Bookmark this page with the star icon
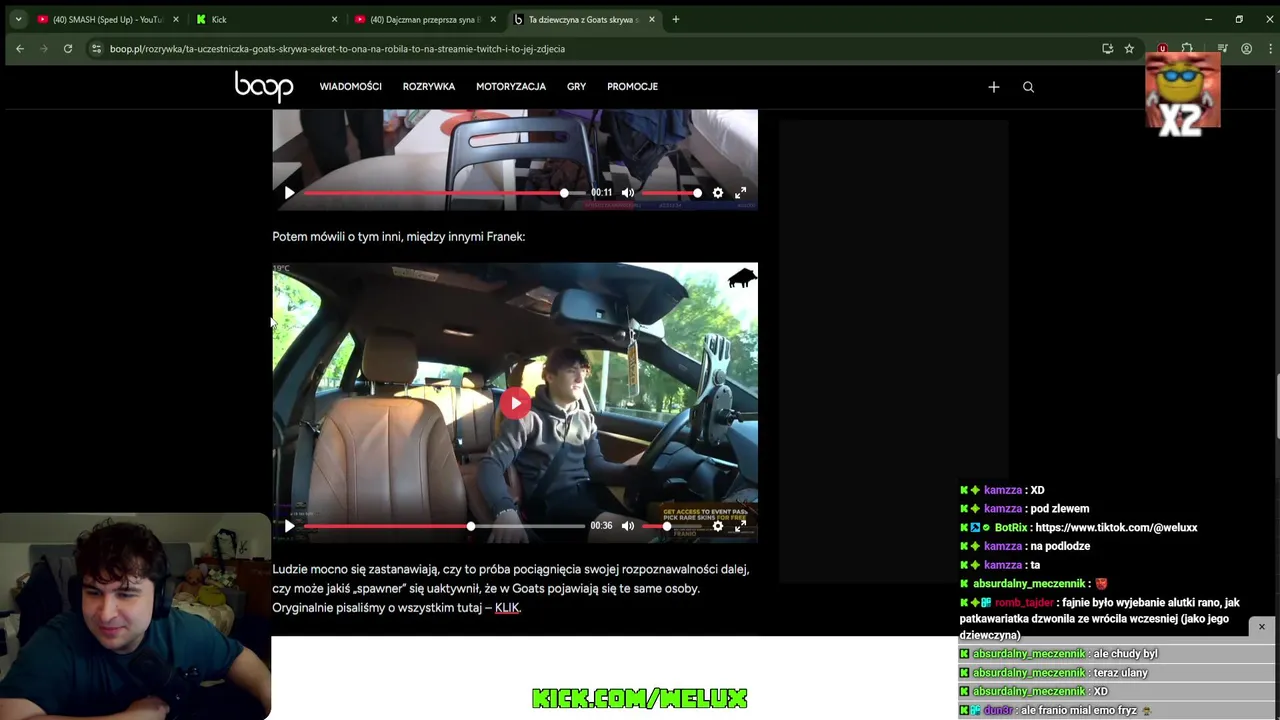Screen dimensions: 1280x720 coord(1129,48)
